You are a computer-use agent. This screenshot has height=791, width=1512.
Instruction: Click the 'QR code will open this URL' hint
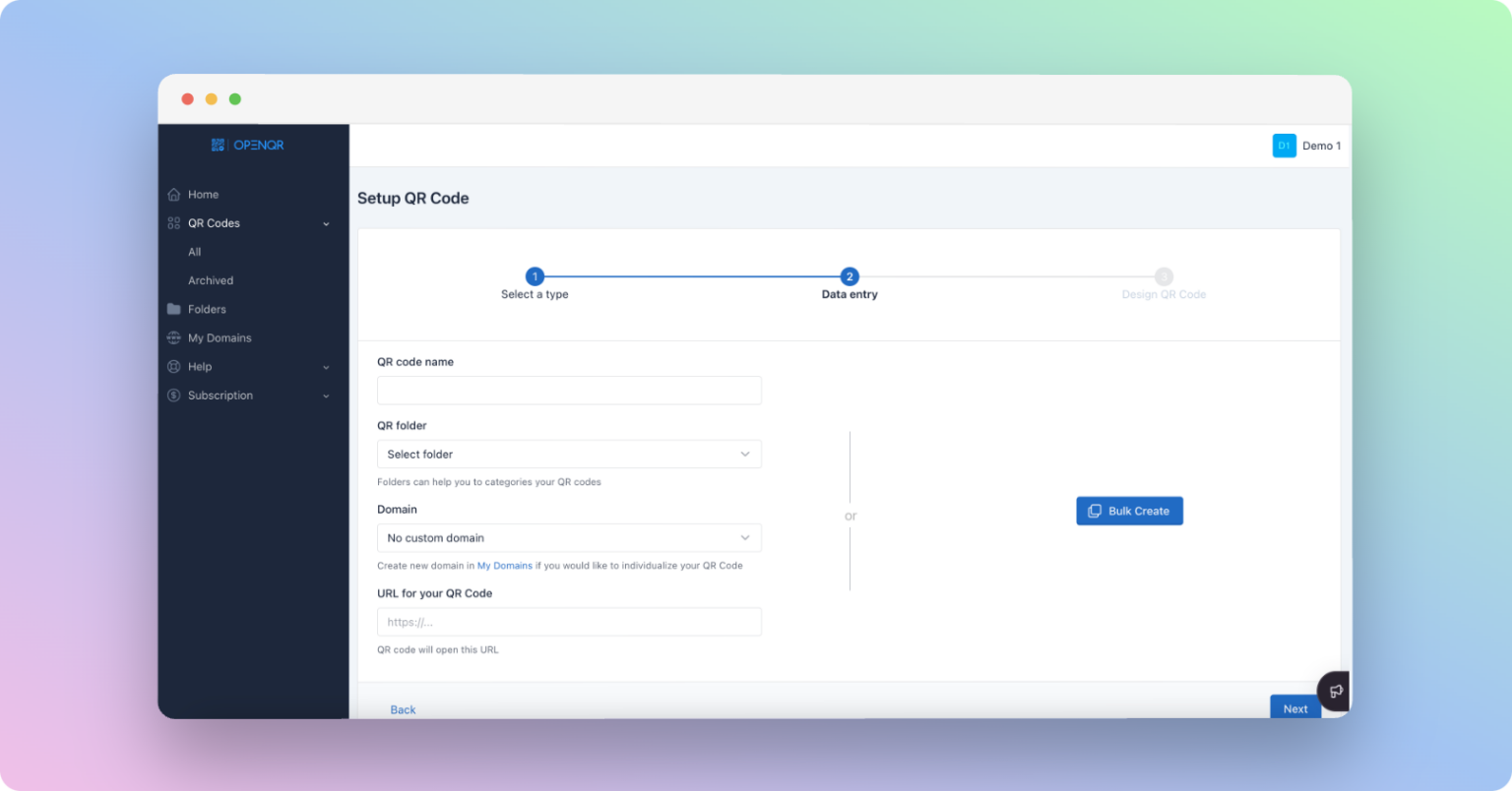[438, 649]
